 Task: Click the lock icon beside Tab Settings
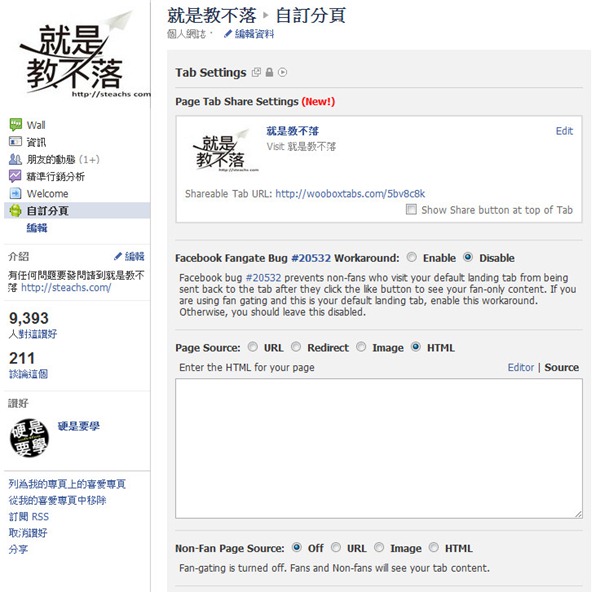[x=269, y=72]
